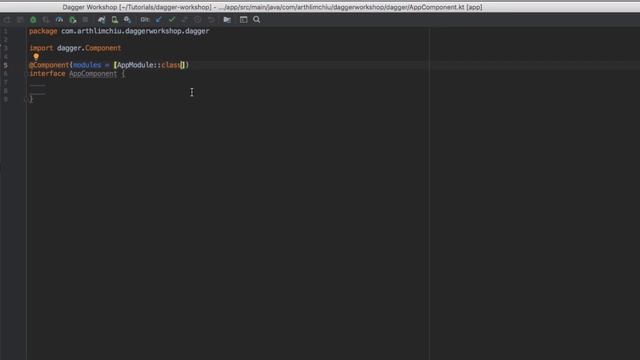640x360 pixels.
Task: Click line number 5 in gutter
Action: point(6,65)
